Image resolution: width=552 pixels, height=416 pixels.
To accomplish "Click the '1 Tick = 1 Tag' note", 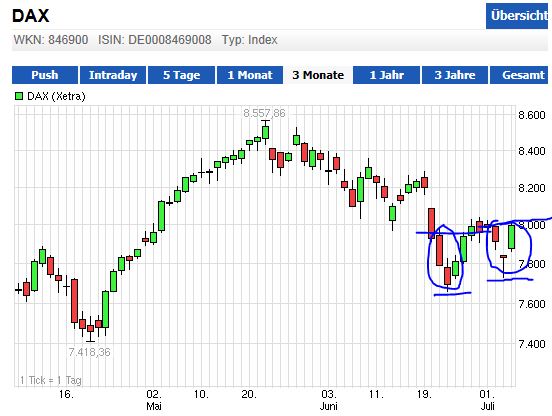I will (x=51, y=380).
